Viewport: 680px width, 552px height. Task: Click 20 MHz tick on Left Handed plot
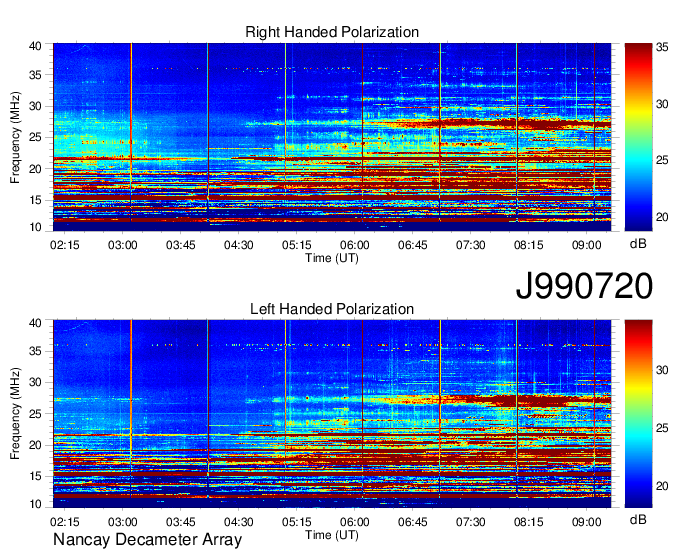click(35, 445)
